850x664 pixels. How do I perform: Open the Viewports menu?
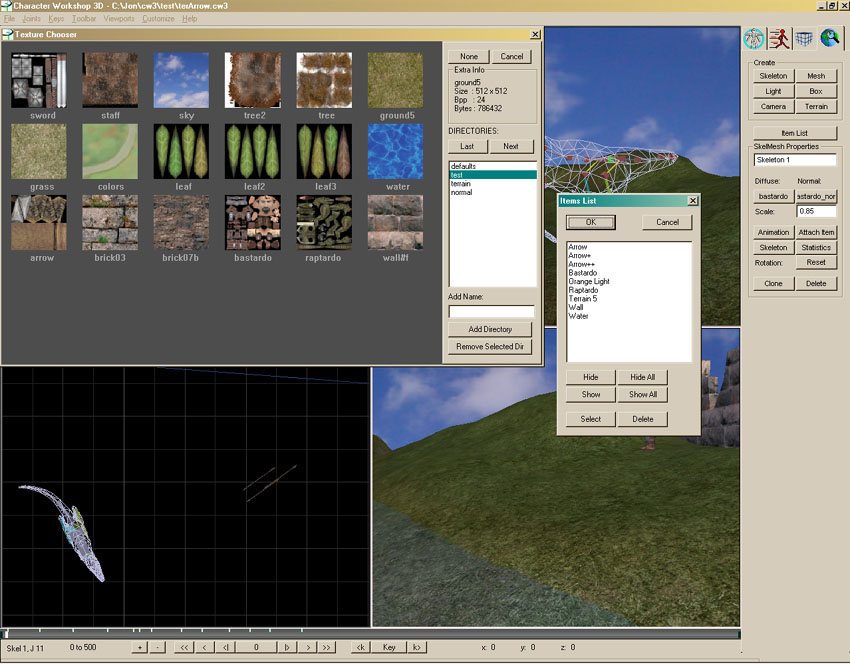(119, 19)
